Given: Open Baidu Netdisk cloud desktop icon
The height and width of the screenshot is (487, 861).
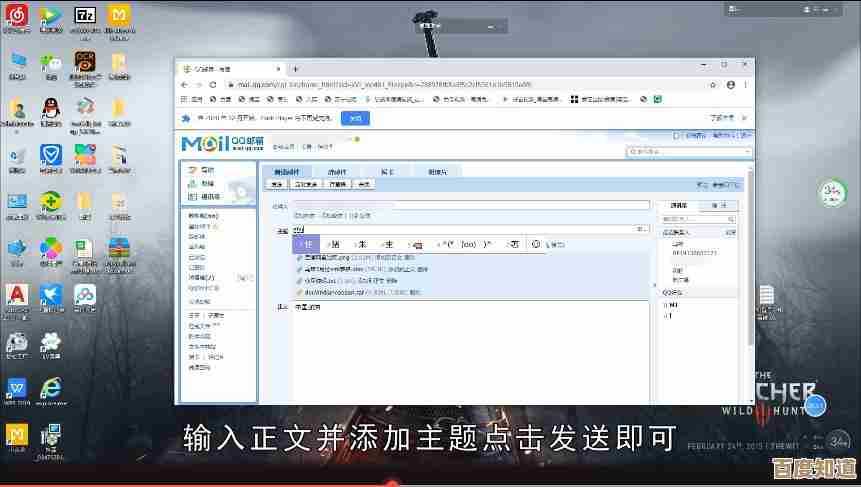Looking at the screenshot, I should (85, 295).
